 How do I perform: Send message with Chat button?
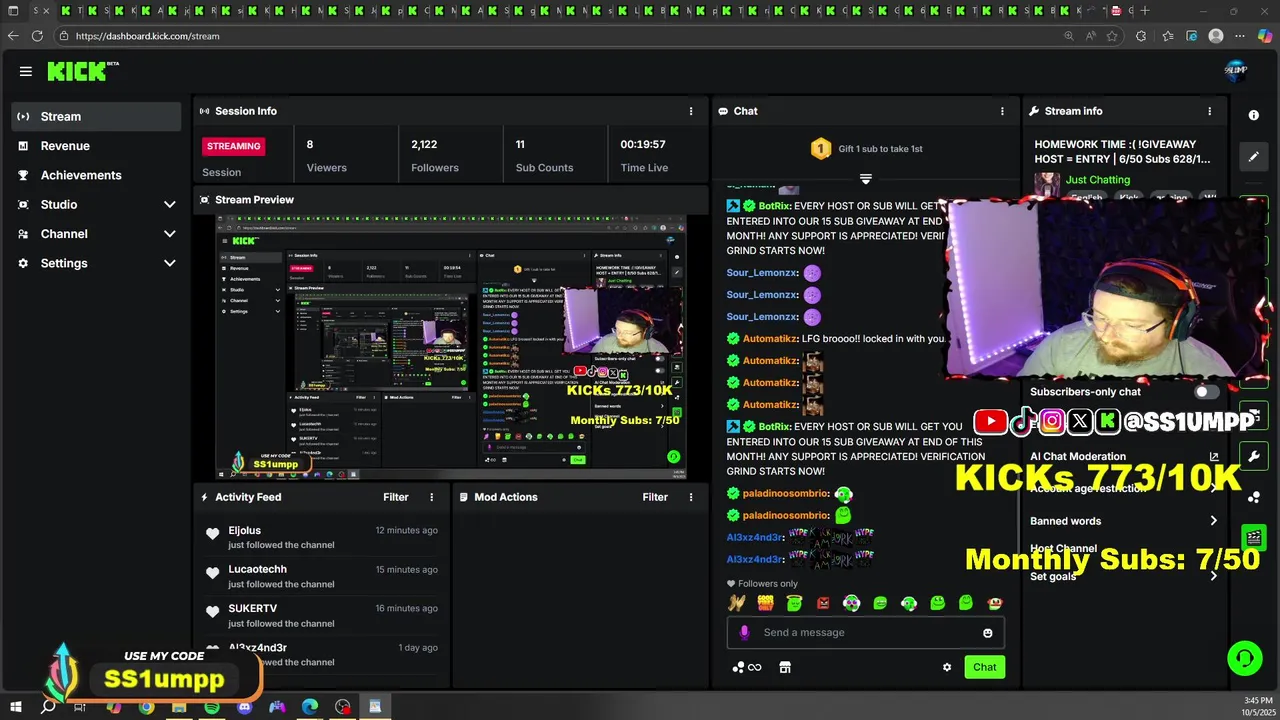tap(985, 667)
